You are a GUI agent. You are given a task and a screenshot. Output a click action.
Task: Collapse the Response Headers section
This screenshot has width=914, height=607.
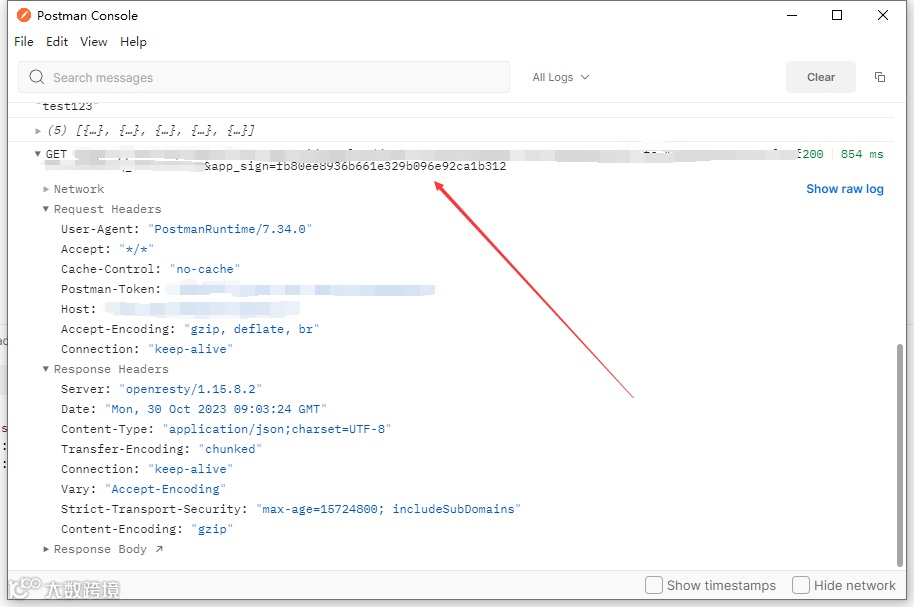pos(45,369)
